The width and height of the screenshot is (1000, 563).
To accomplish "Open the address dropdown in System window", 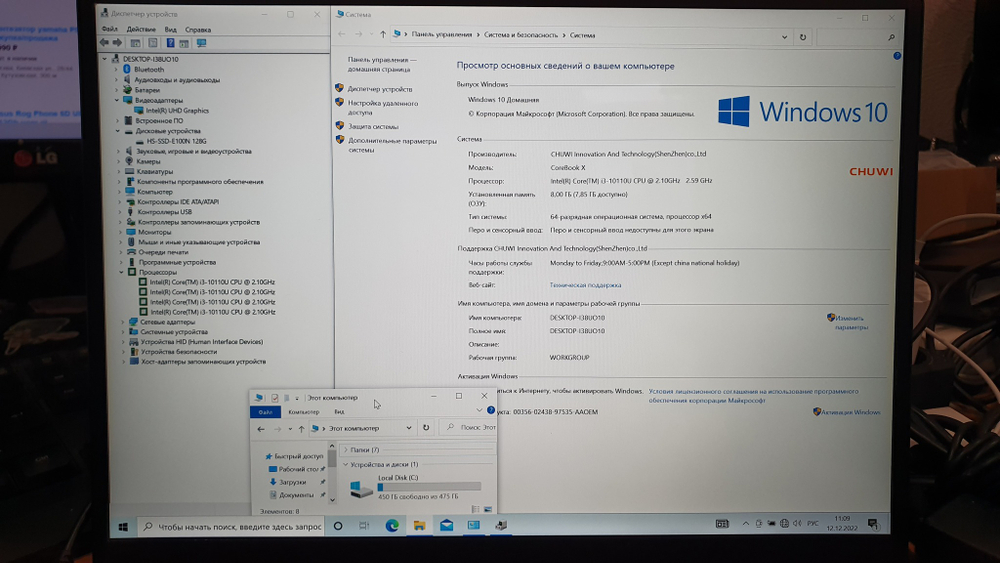I will point(784,37).
